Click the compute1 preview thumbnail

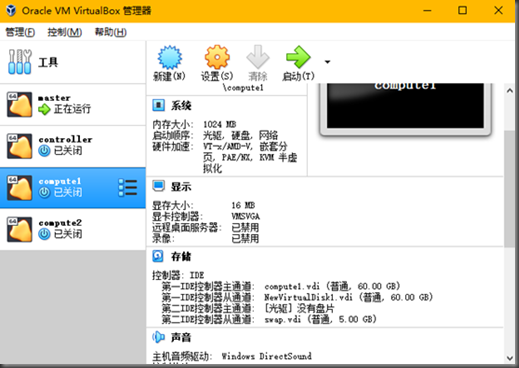coord(405,109)
